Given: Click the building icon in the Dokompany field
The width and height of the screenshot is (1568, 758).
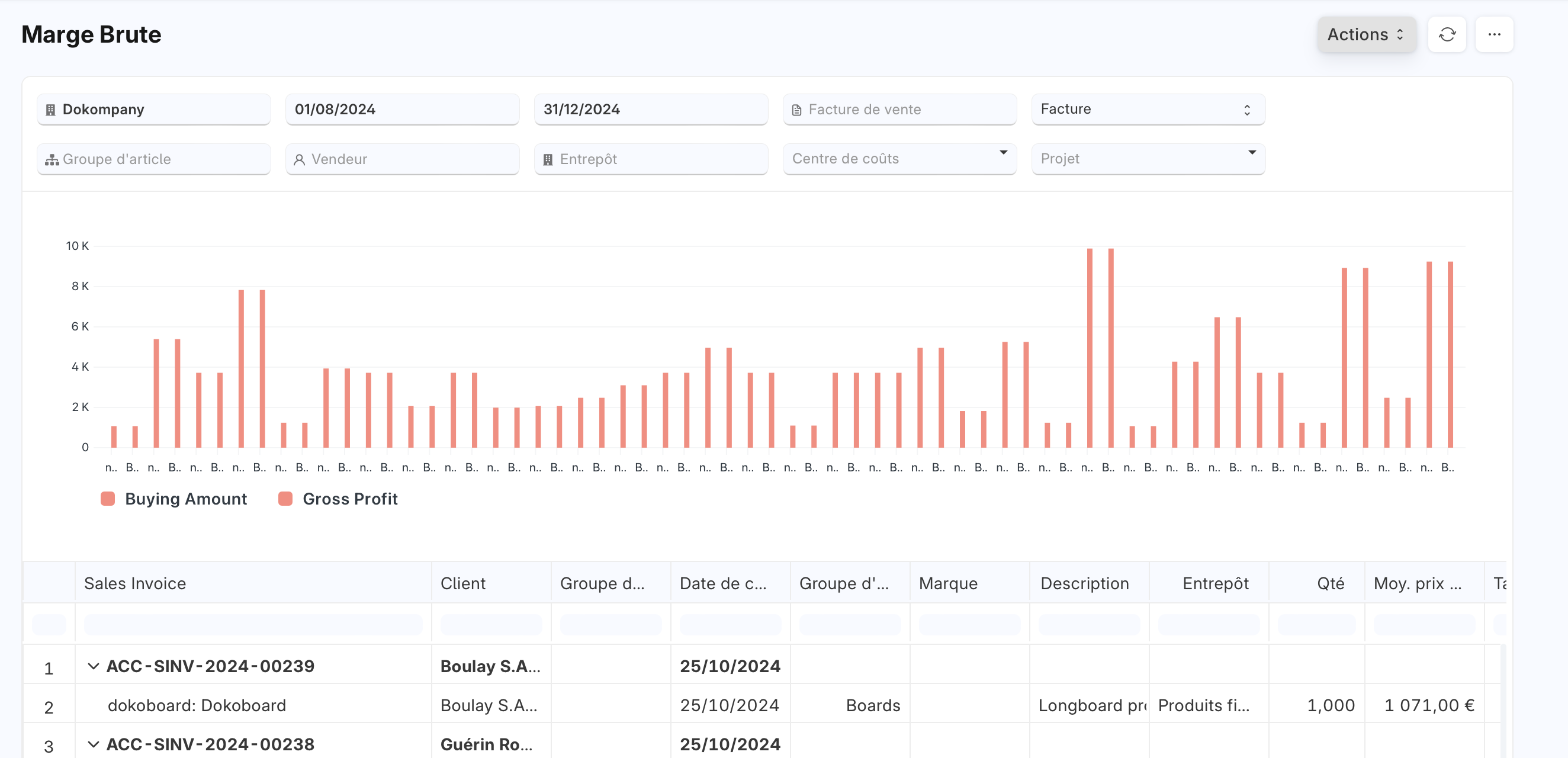Looking at the screenshot, I should [50, 110].
